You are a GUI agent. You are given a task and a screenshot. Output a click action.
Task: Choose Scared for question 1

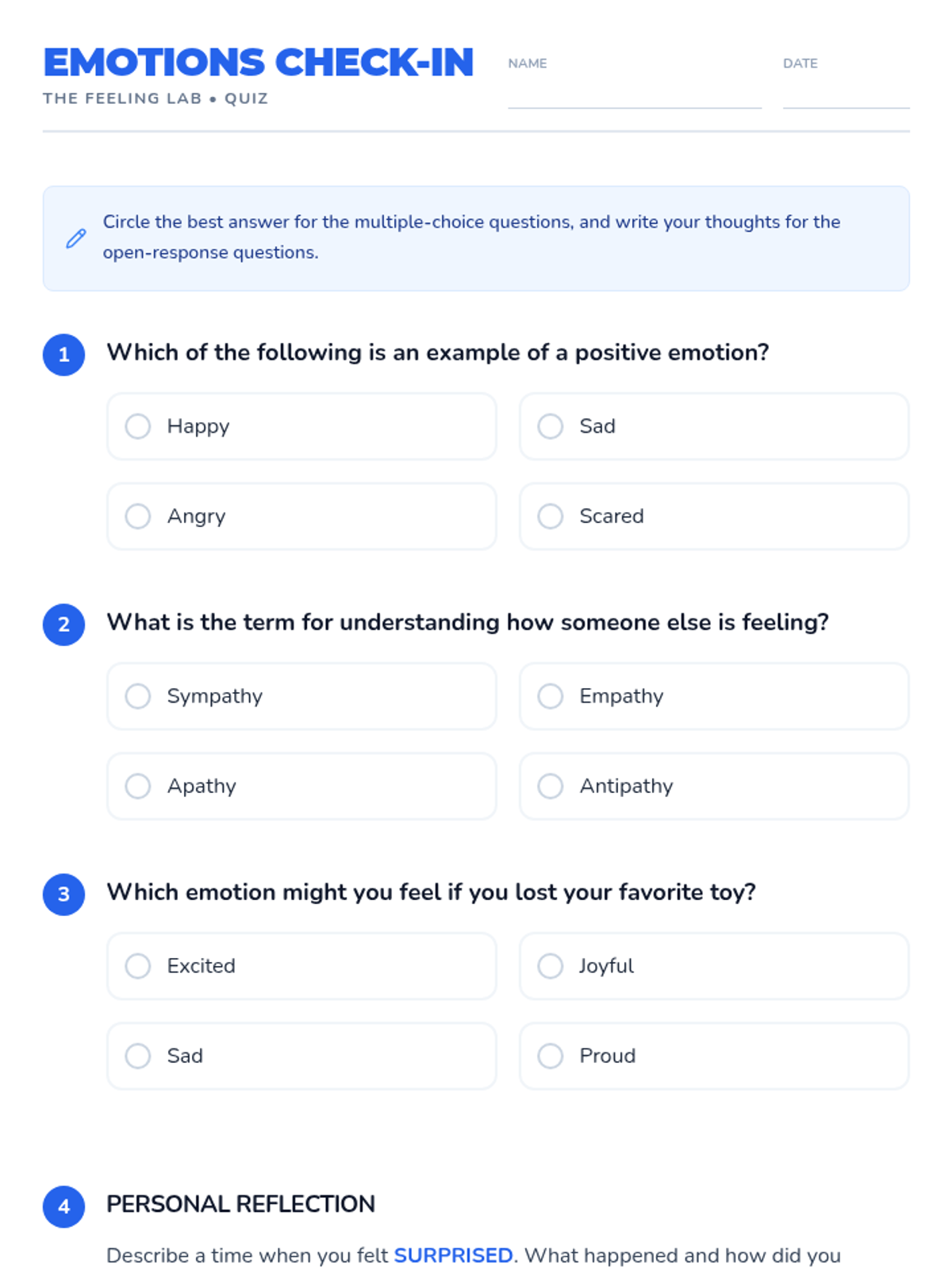click(551, 516)
